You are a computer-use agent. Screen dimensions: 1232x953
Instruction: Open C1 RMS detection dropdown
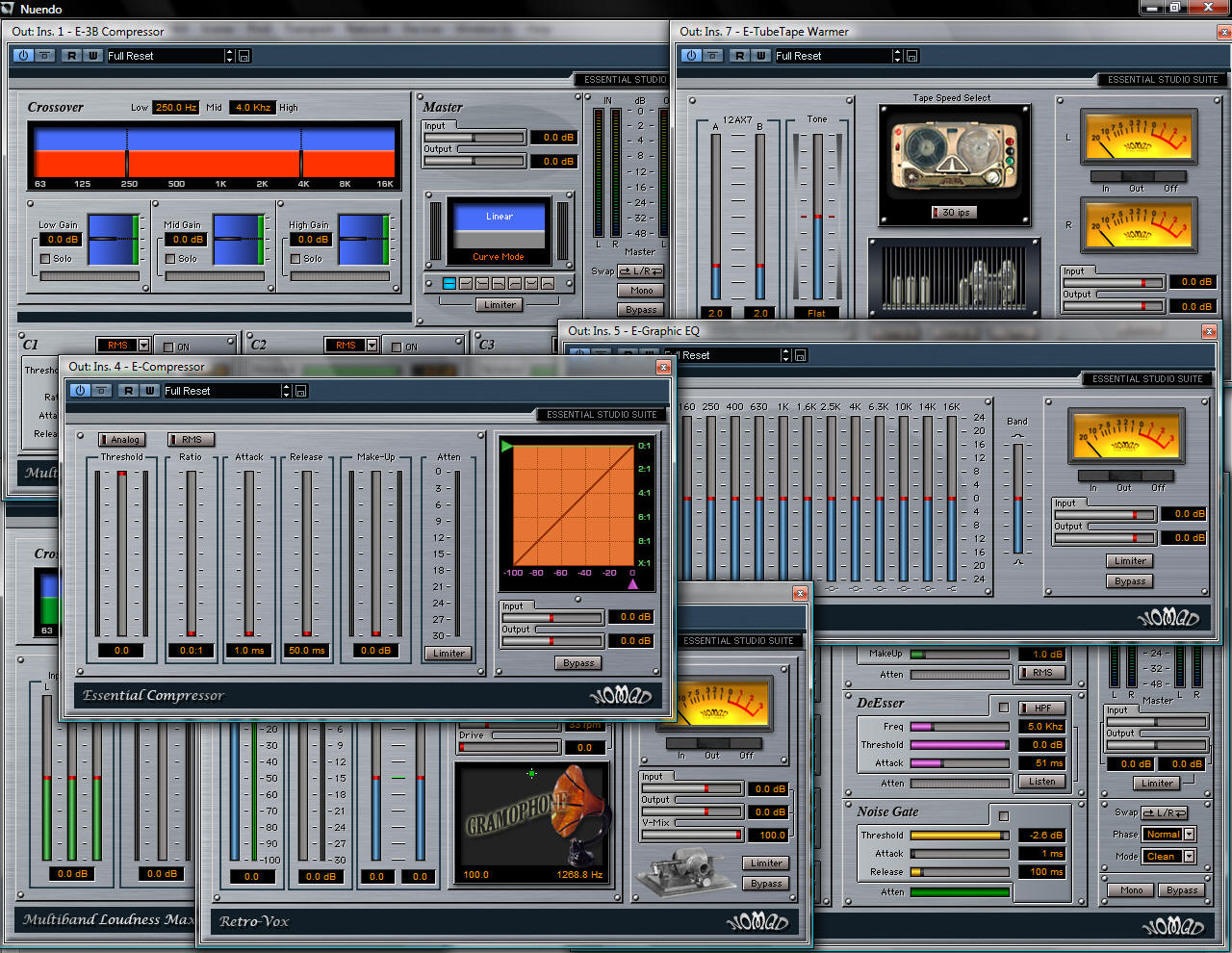point(143,345)
